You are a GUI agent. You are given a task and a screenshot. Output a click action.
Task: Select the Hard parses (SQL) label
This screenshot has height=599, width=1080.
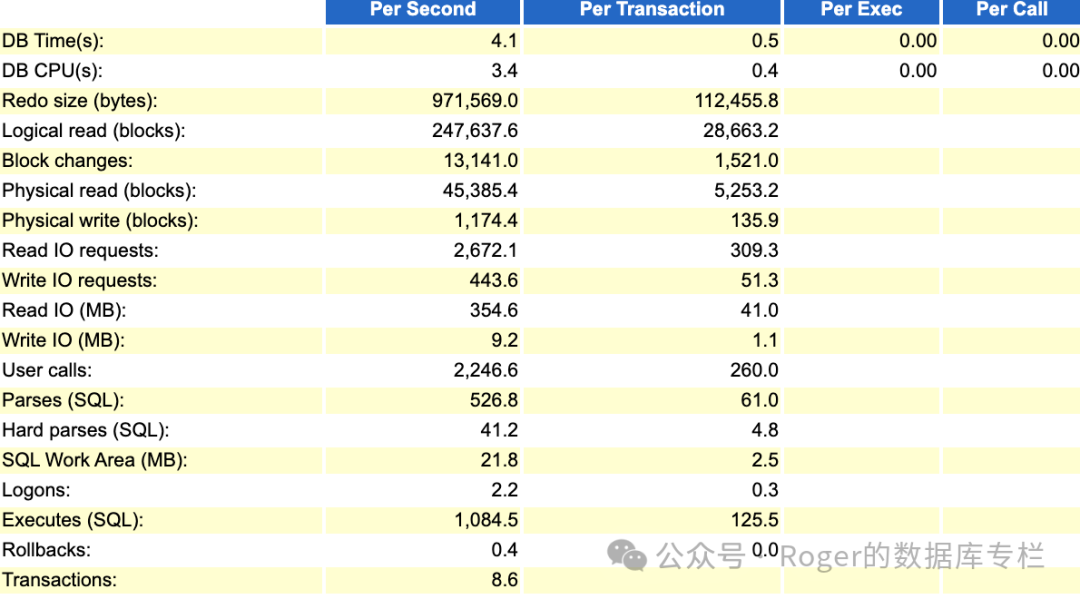(85, 430)
